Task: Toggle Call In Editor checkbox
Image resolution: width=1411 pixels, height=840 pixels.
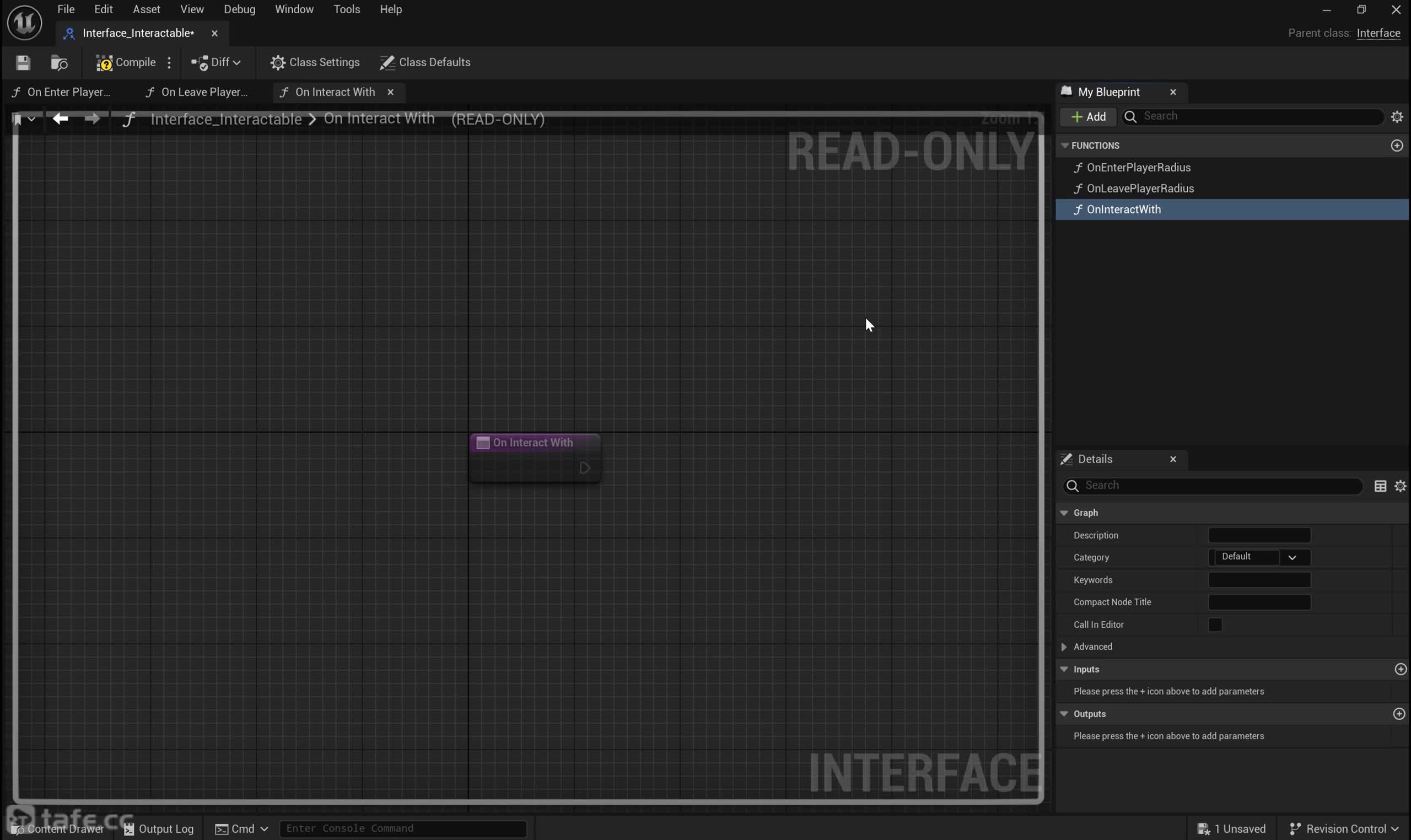Action: (1215, 624)
